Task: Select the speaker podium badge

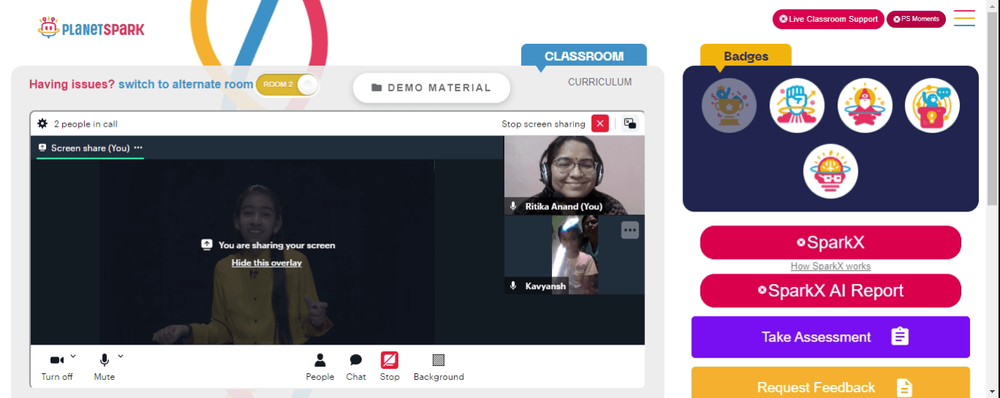Action: pyautogui.click(x=932, y=105)
